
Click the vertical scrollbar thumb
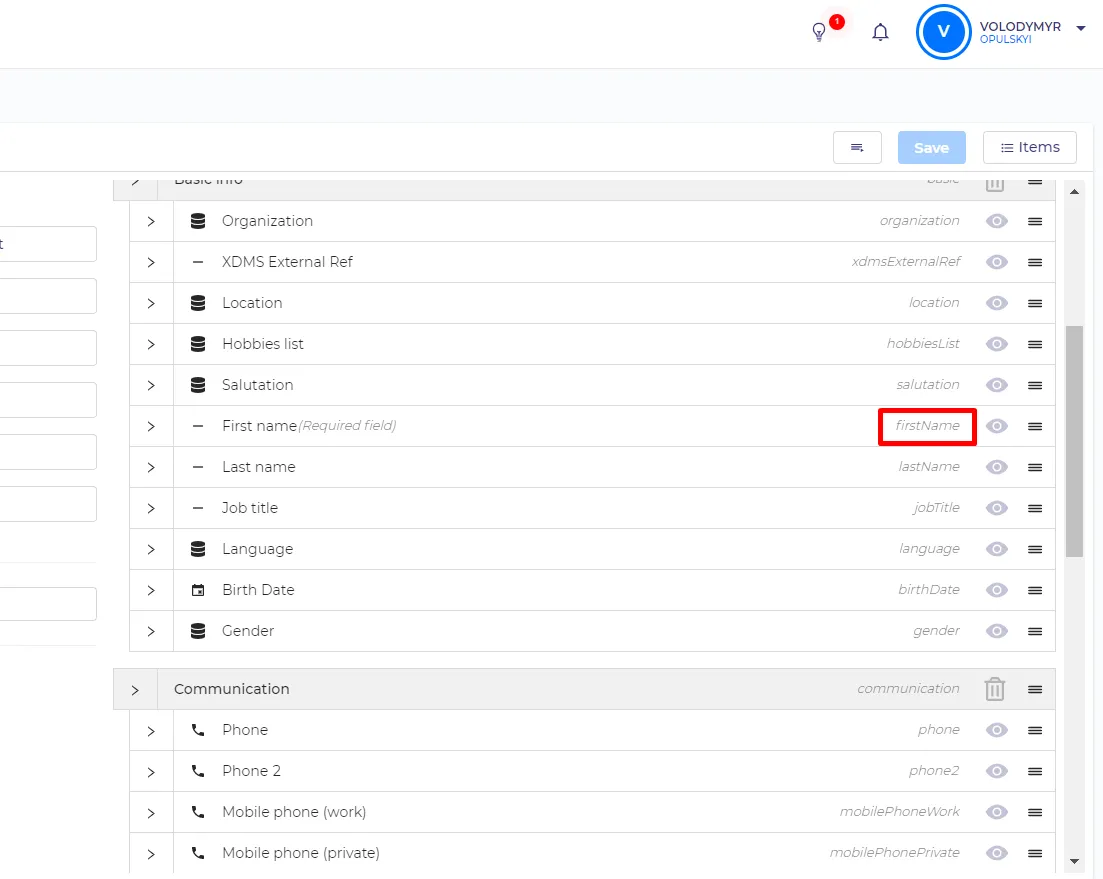pyautogui.click(x=1074, y=441)
